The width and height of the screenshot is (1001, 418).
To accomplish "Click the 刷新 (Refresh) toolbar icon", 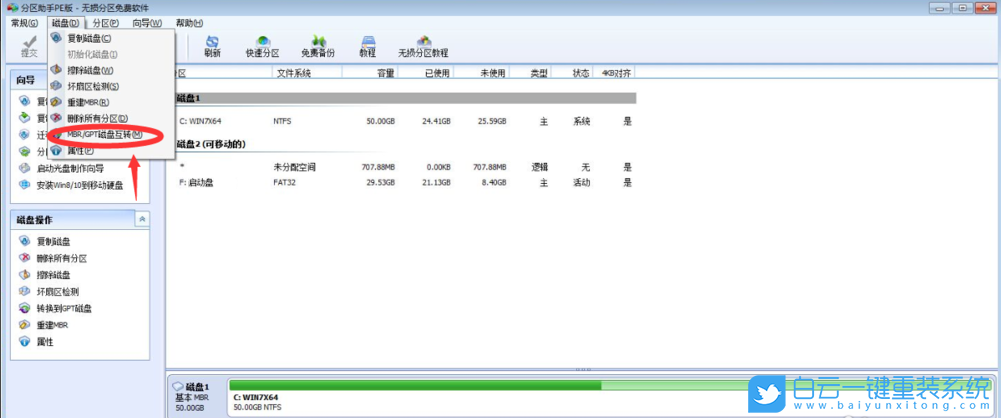I will [212, 45].
